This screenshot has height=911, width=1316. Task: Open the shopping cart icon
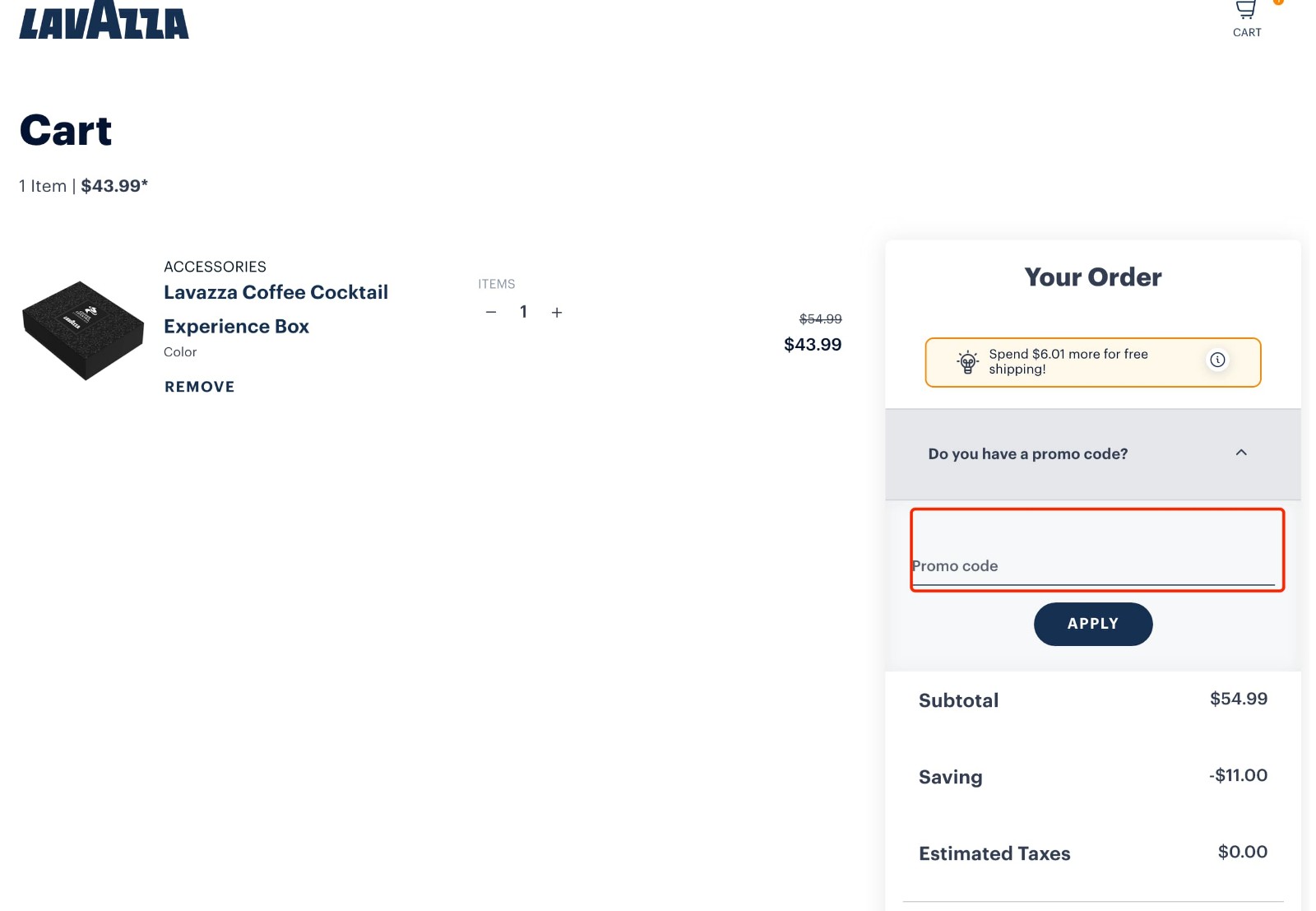coord(1245,12)
